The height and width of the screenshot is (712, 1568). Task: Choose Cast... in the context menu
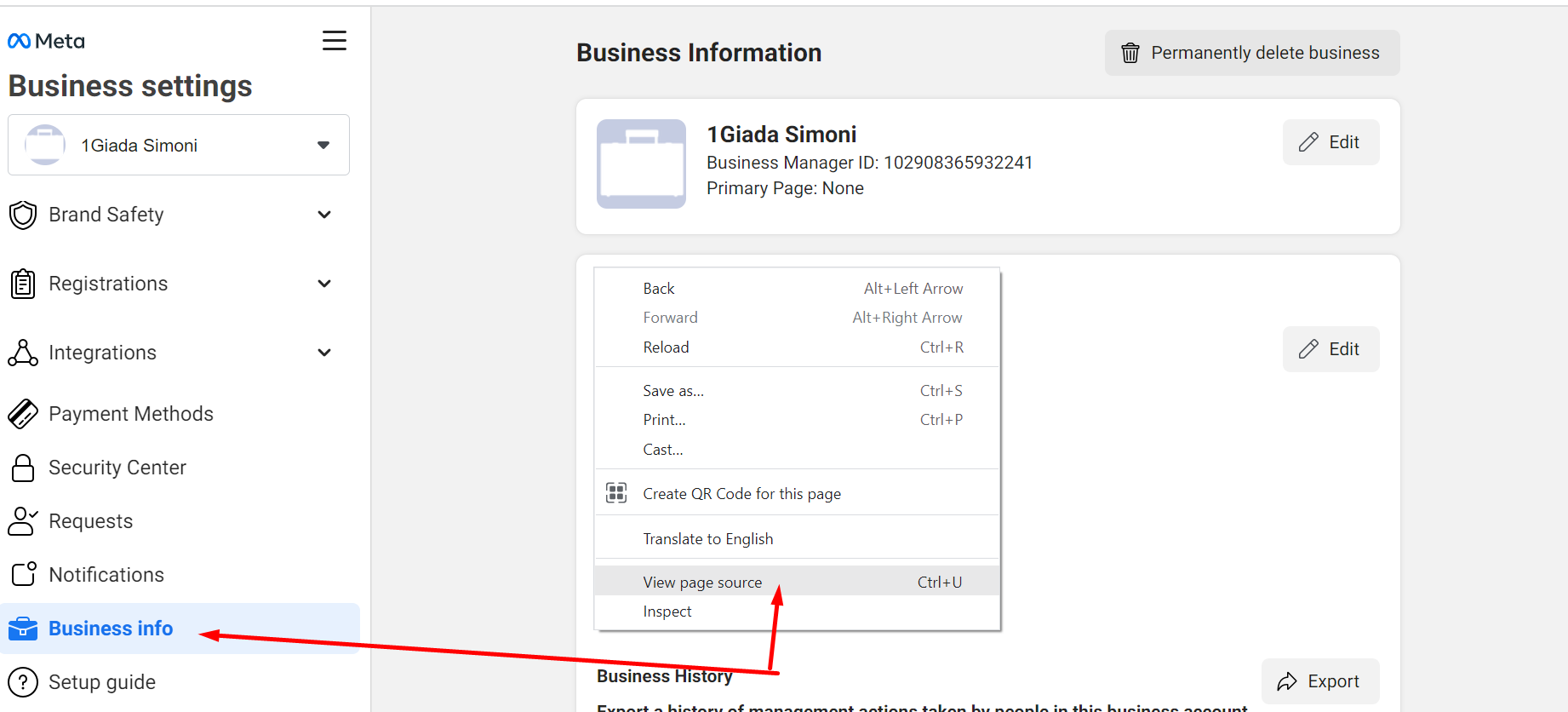(797, 450)
